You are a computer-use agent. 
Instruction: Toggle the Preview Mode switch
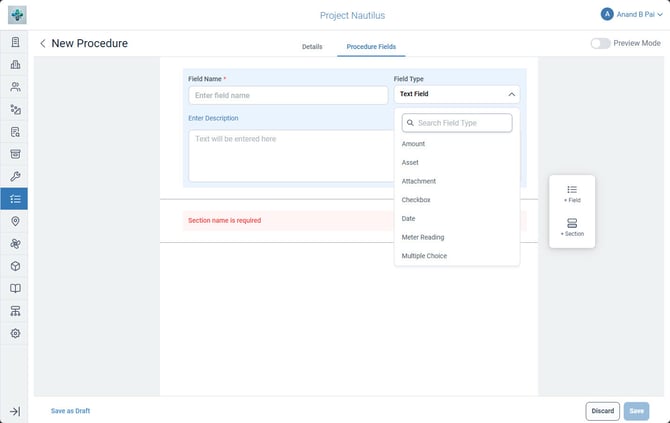point(600,43)
